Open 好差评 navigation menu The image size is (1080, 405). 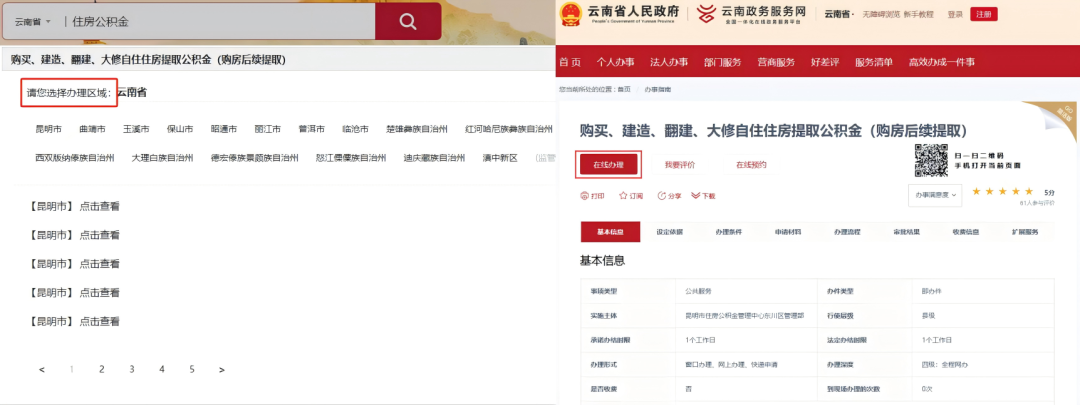pyautogui.click(x=825, y=62)
